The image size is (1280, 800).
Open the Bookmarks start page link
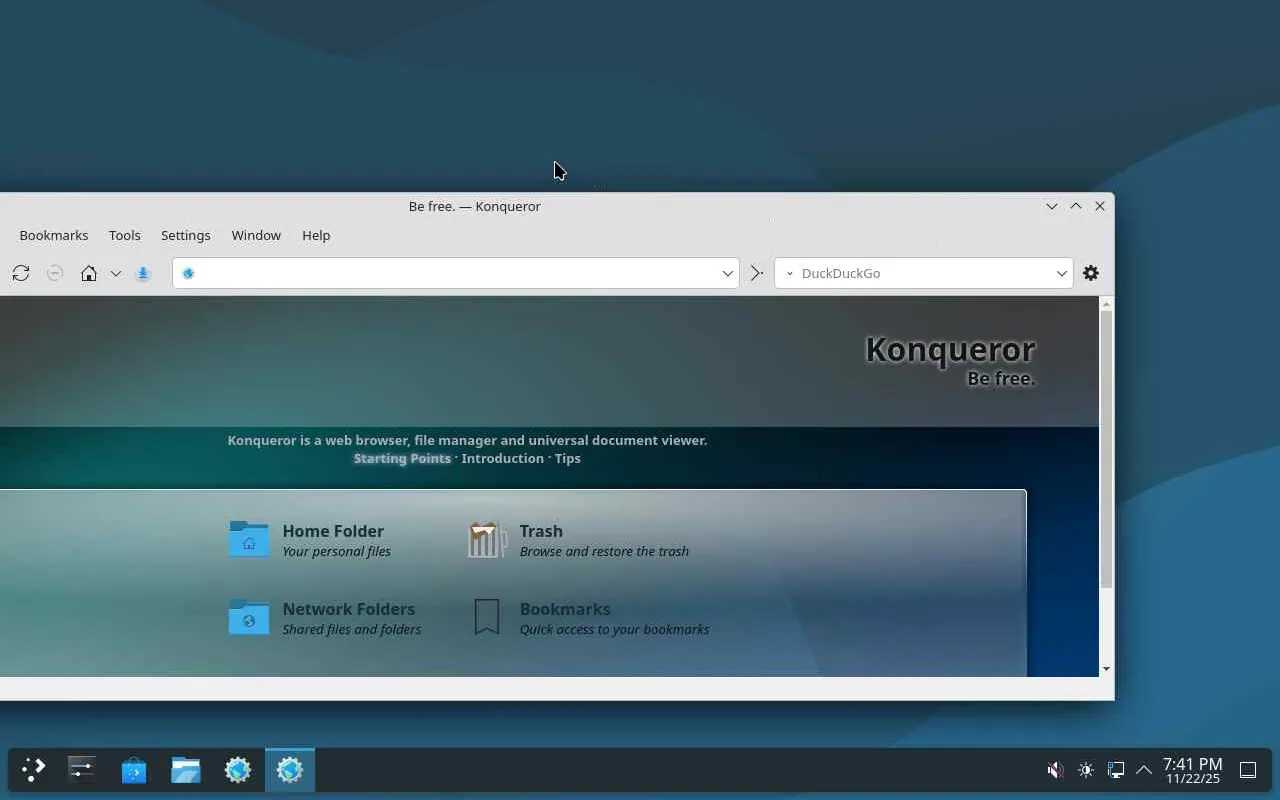[565, 609]
